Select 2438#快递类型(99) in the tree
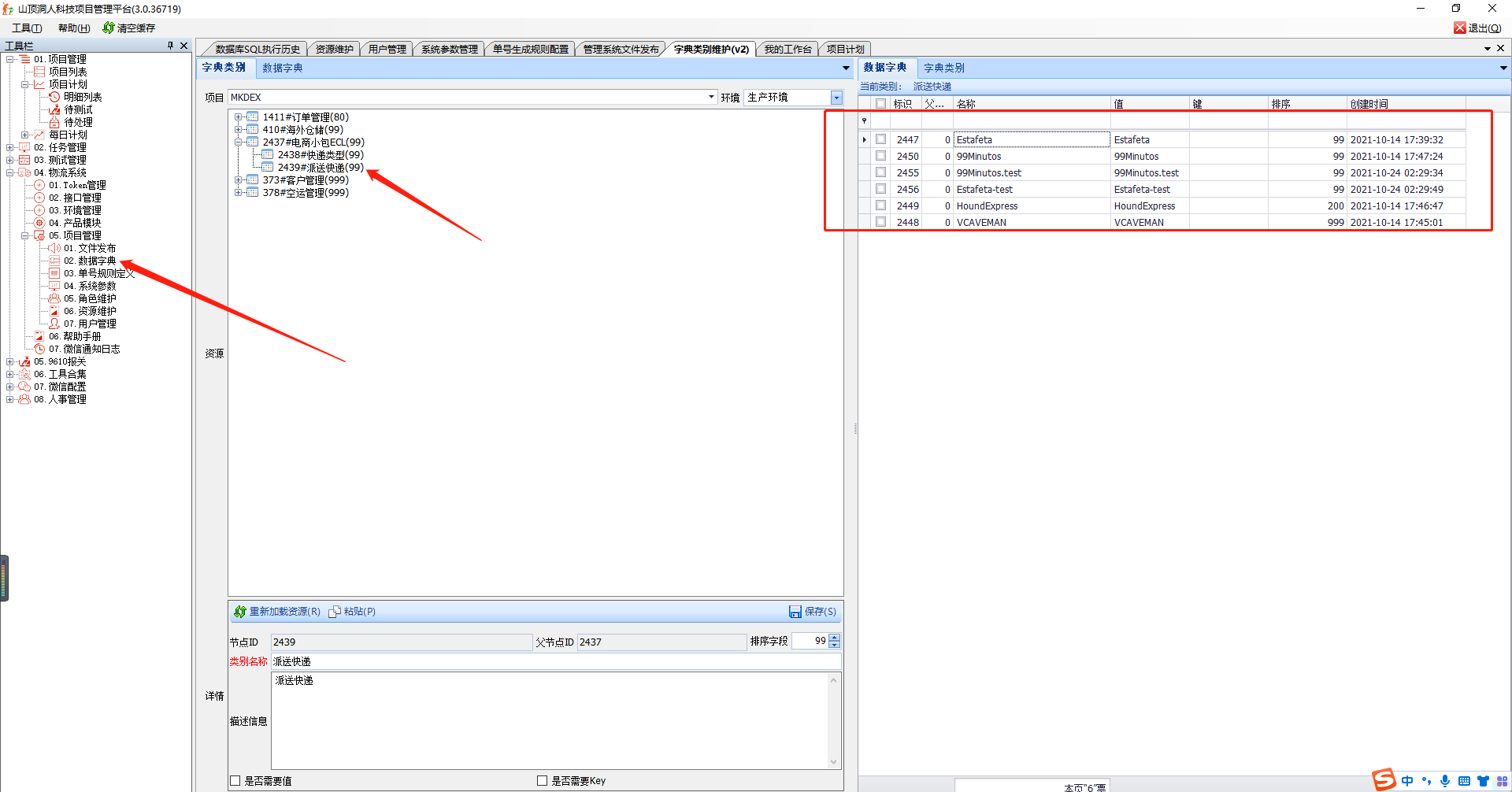Viewport: 1512px width, 792px height. point(320,155)
